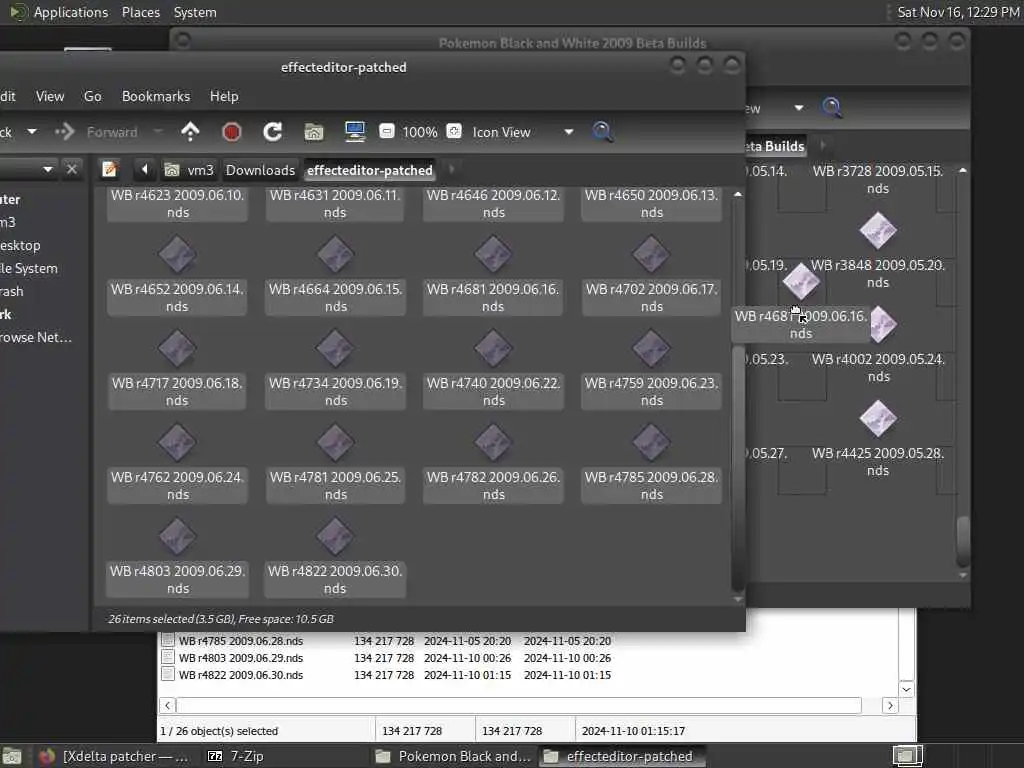1024x768 pixels.
Task: Select Trash in the sidebar
Action: pyautogui.click(x=11, y=291)
